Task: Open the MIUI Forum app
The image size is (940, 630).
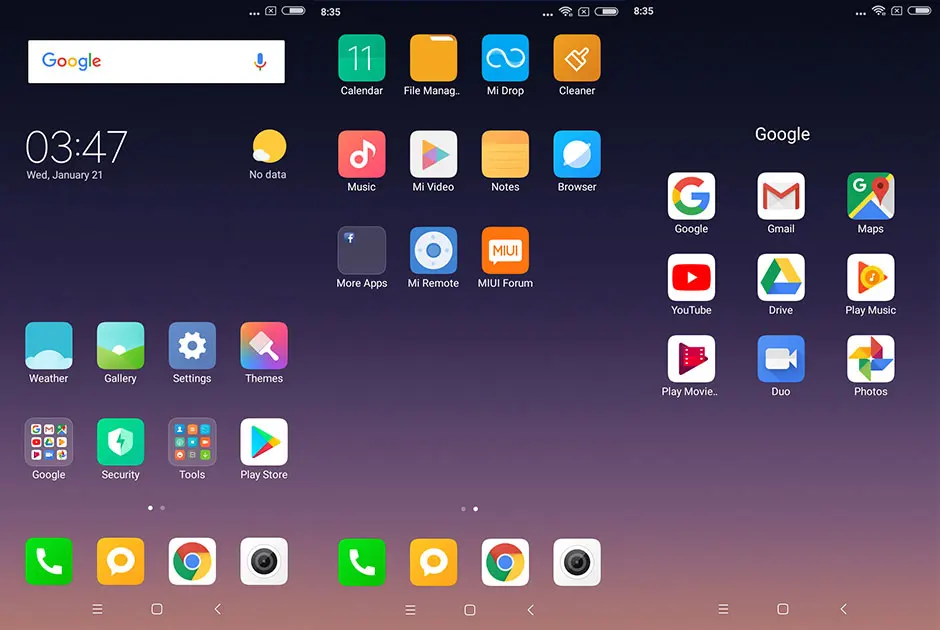Action: point(505,251)
